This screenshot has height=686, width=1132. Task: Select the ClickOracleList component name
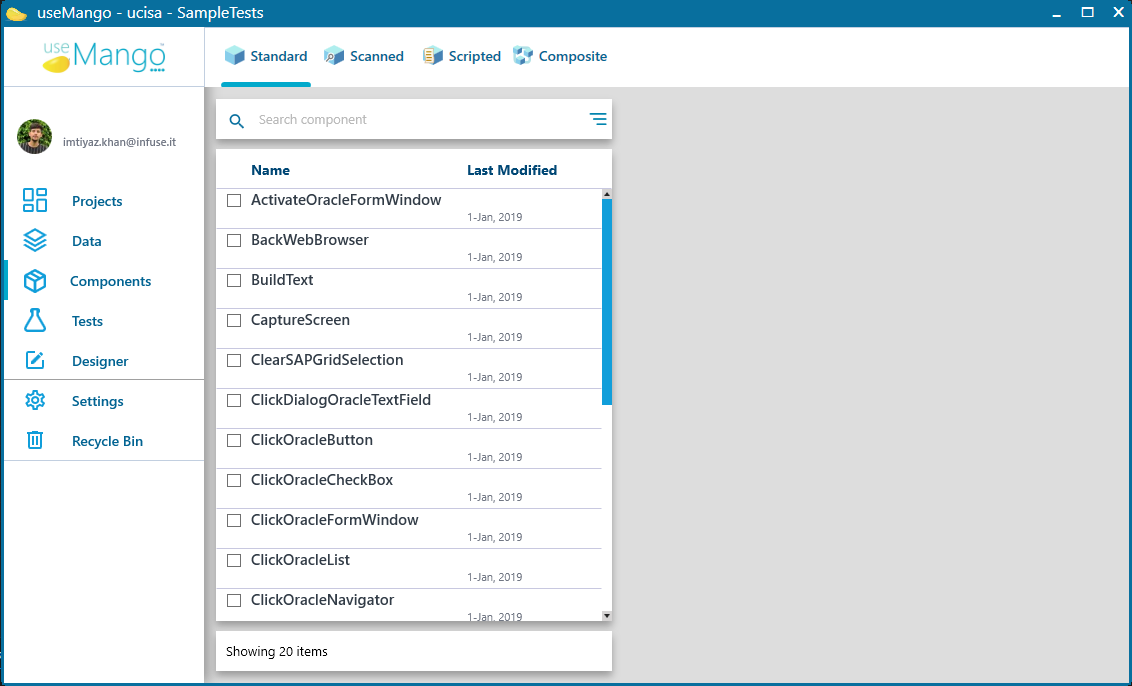coord(300,560)
